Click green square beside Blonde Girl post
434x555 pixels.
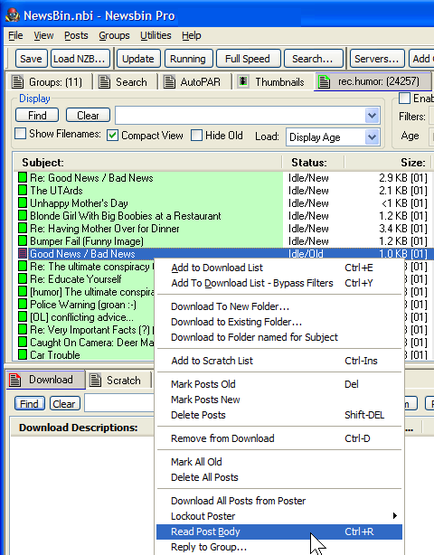[x=22, y=216]
